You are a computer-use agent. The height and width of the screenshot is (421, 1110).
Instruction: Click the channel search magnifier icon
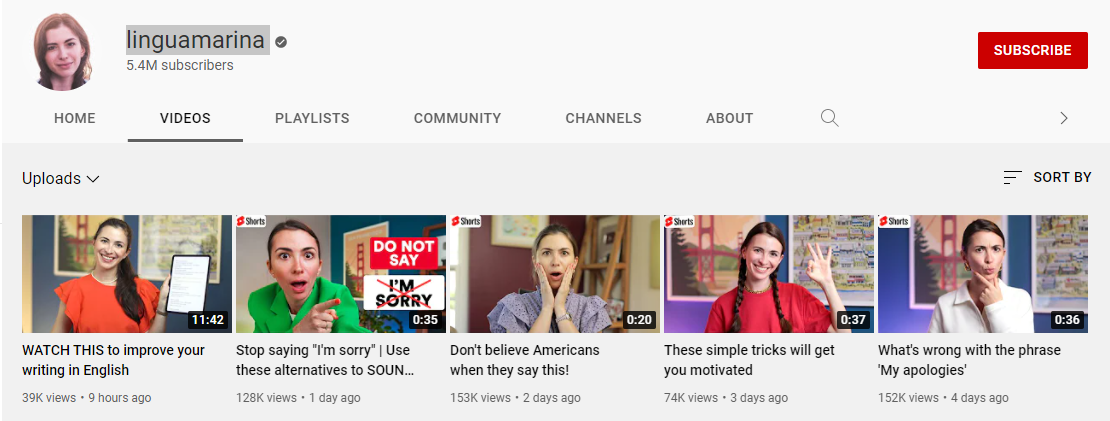click(x=830, y=118)
